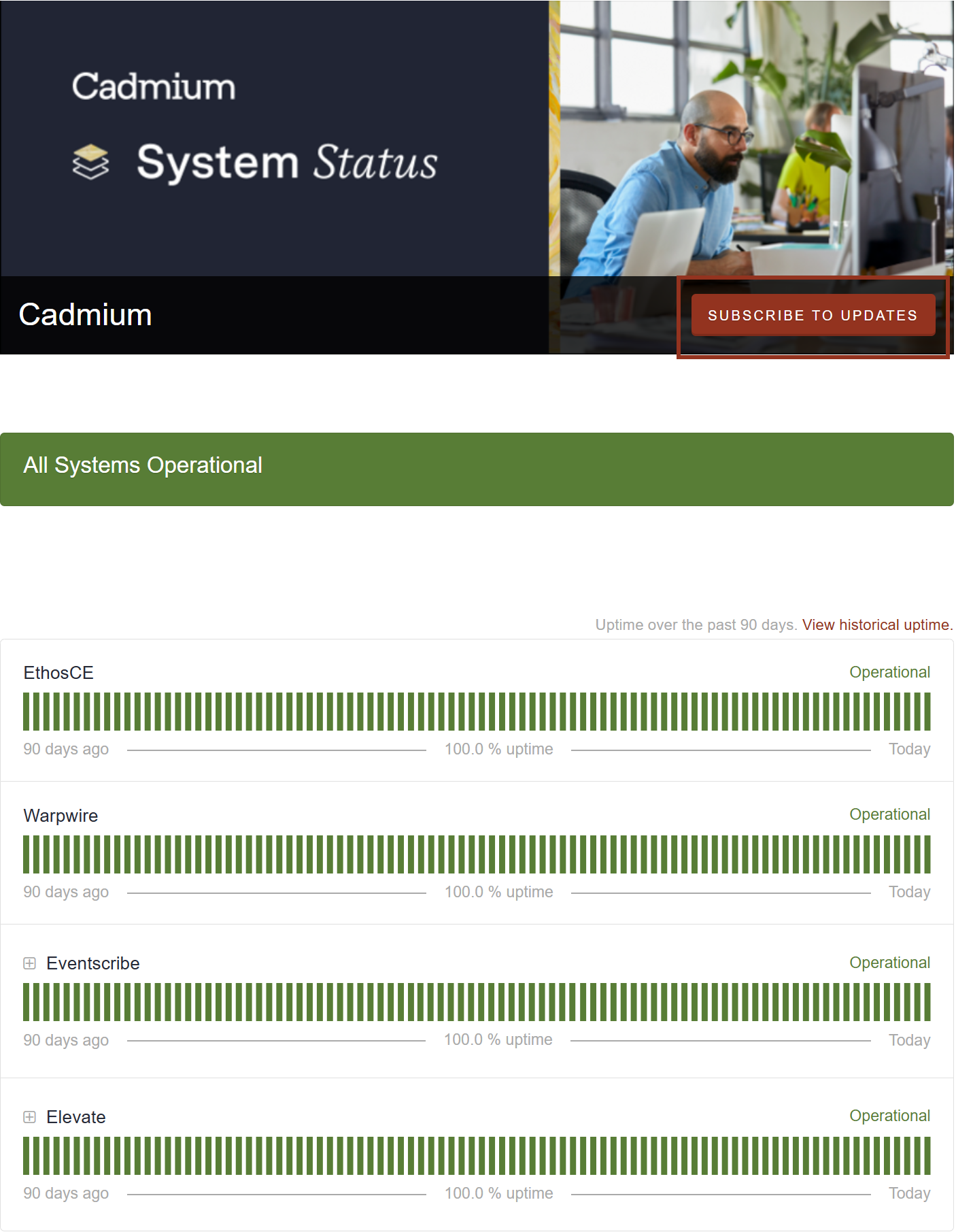Click the '90 days ago' label under EthosCE
Screen dimensions: 956x1232
click(66, 749)
